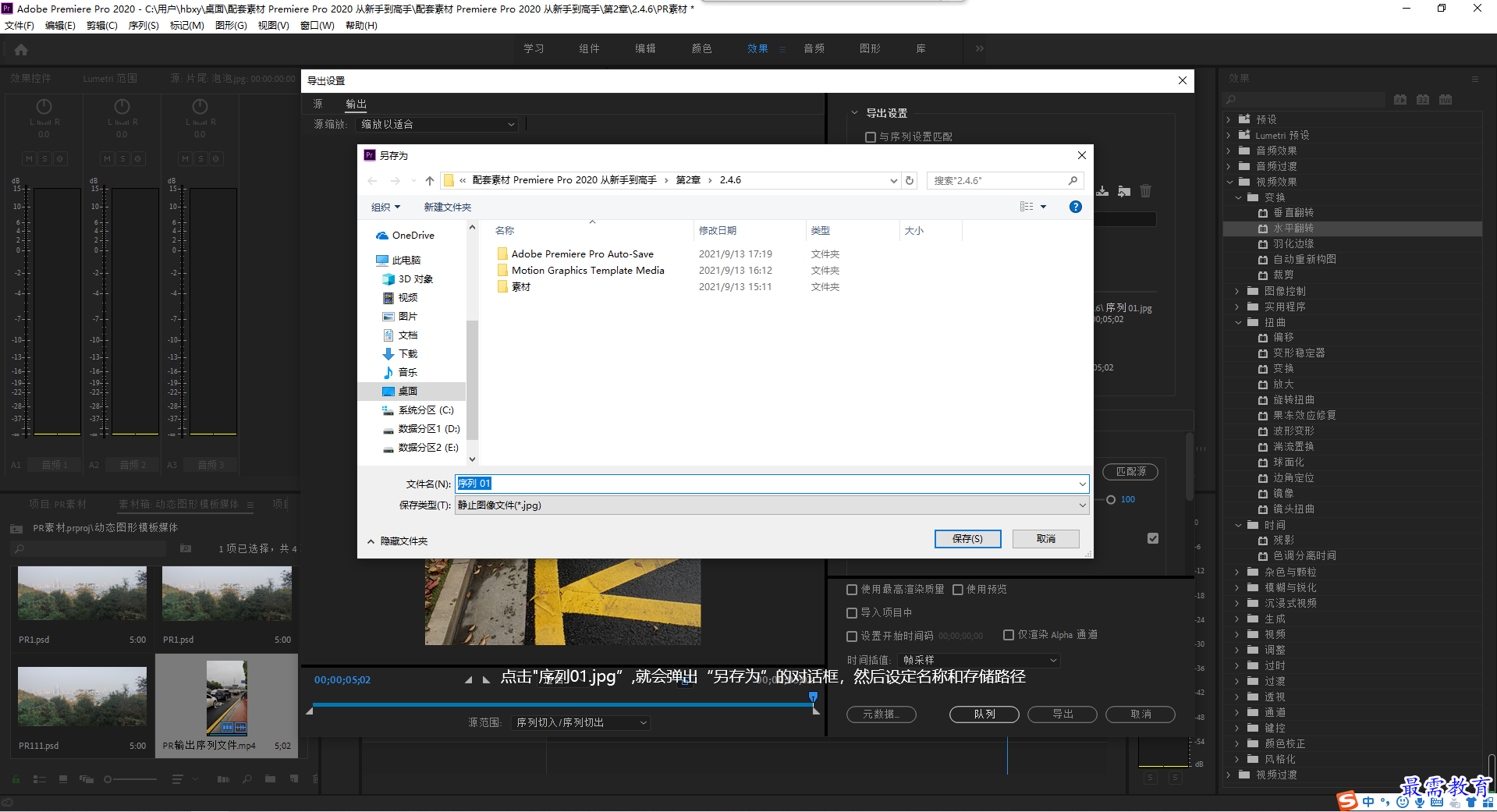1497x812 pixels.
Task: Click the Save As dialog help icon
Action: click(x=1075, y=207)
